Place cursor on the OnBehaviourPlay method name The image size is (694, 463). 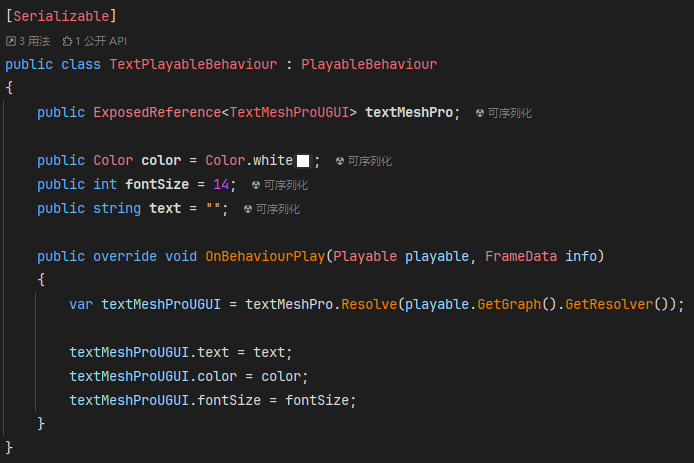[265, 256]
